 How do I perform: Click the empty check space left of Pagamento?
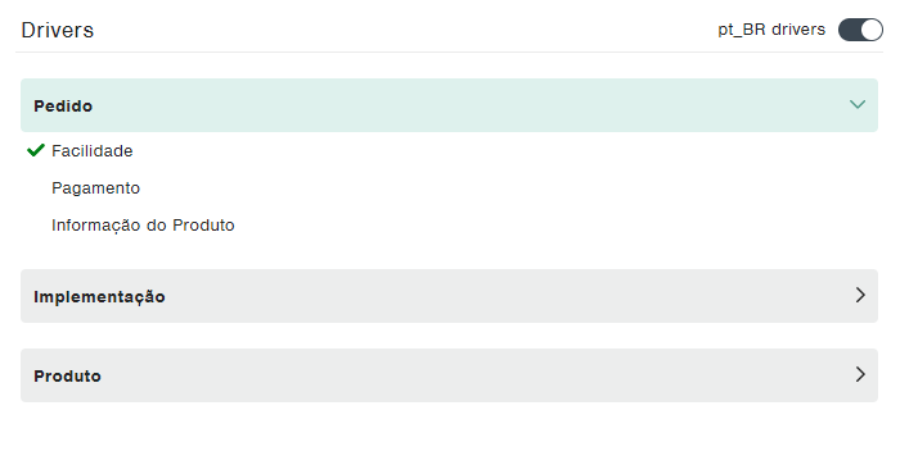36,188
